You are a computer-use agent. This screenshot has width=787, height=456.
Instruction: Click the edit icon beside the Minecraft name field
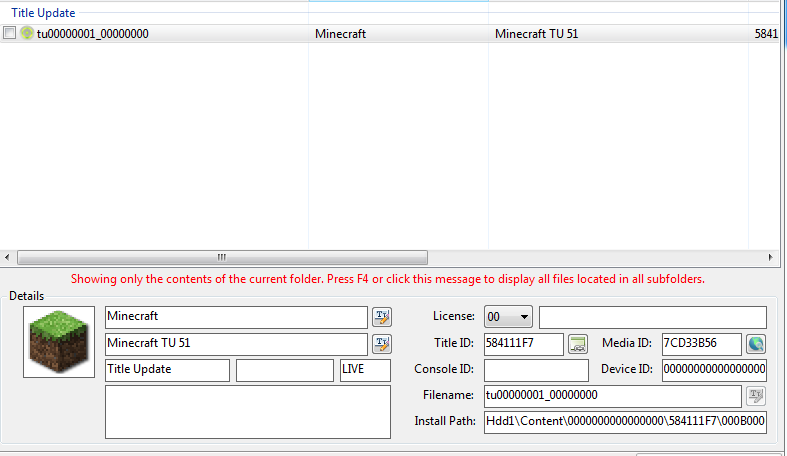(x=381, y=317)
